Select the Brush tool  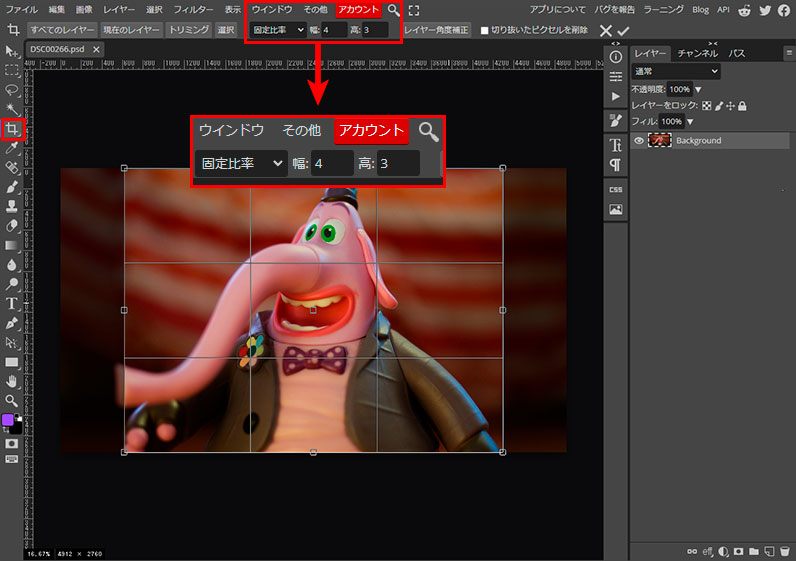click(x=11, y=186)
